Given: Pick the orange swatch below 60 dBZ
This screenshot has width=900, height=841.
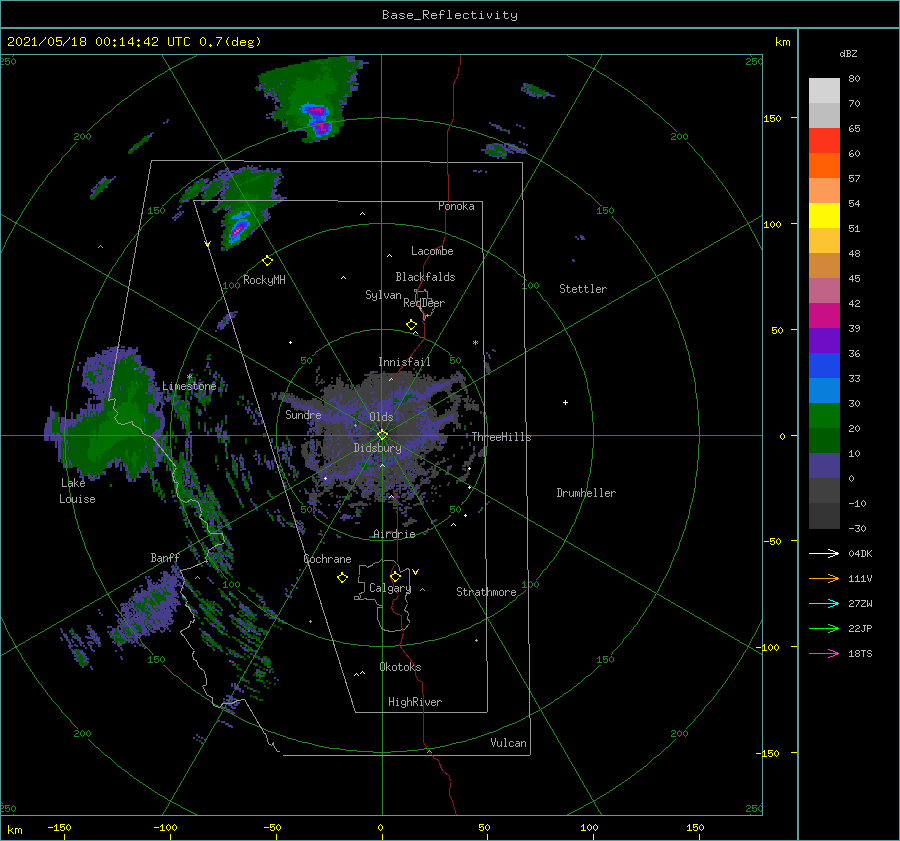Looking at the screenshot, I should 824,166.
